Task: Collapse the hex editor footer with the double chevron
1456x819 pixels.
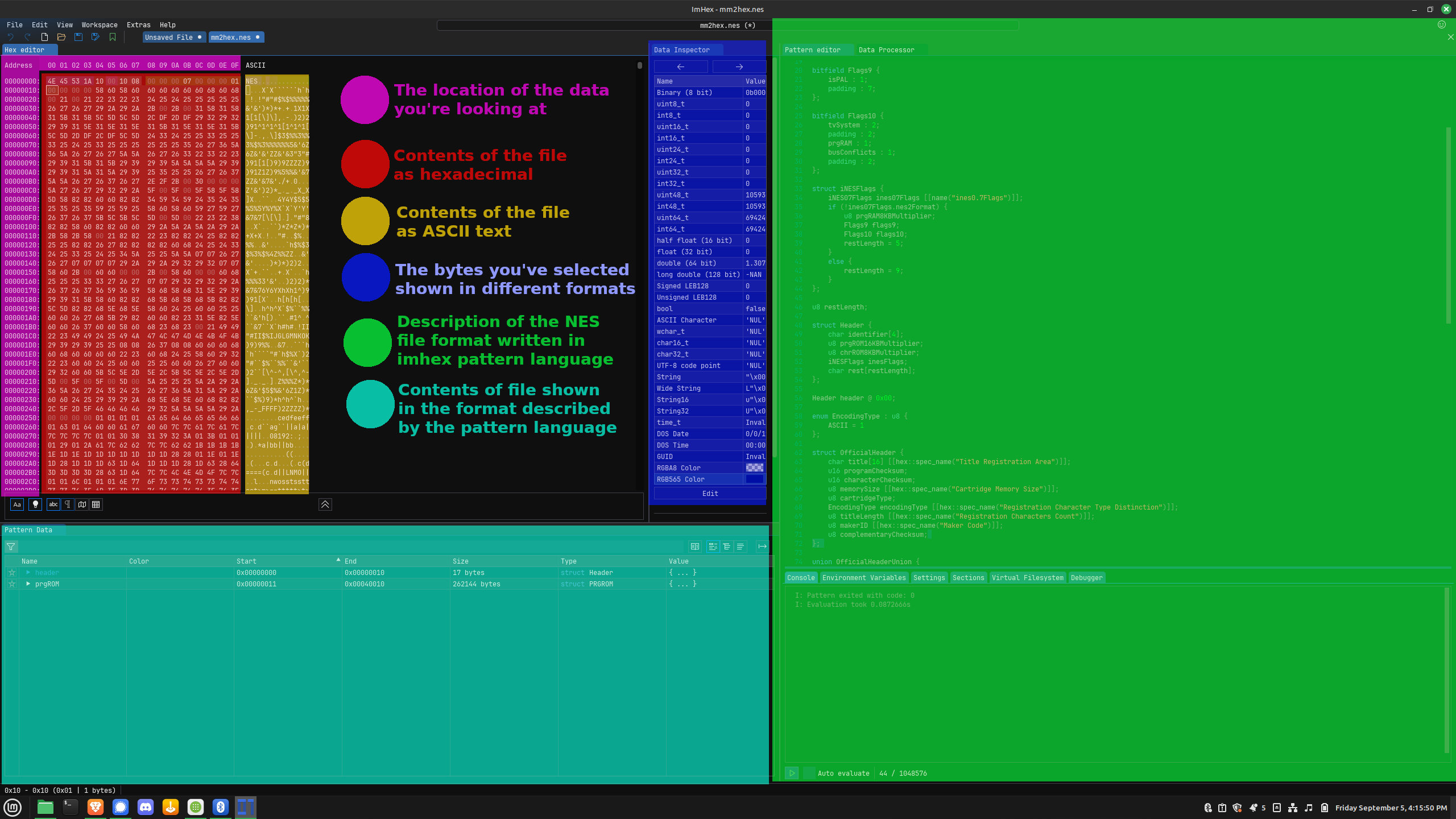Action: (x=325, y=504)
